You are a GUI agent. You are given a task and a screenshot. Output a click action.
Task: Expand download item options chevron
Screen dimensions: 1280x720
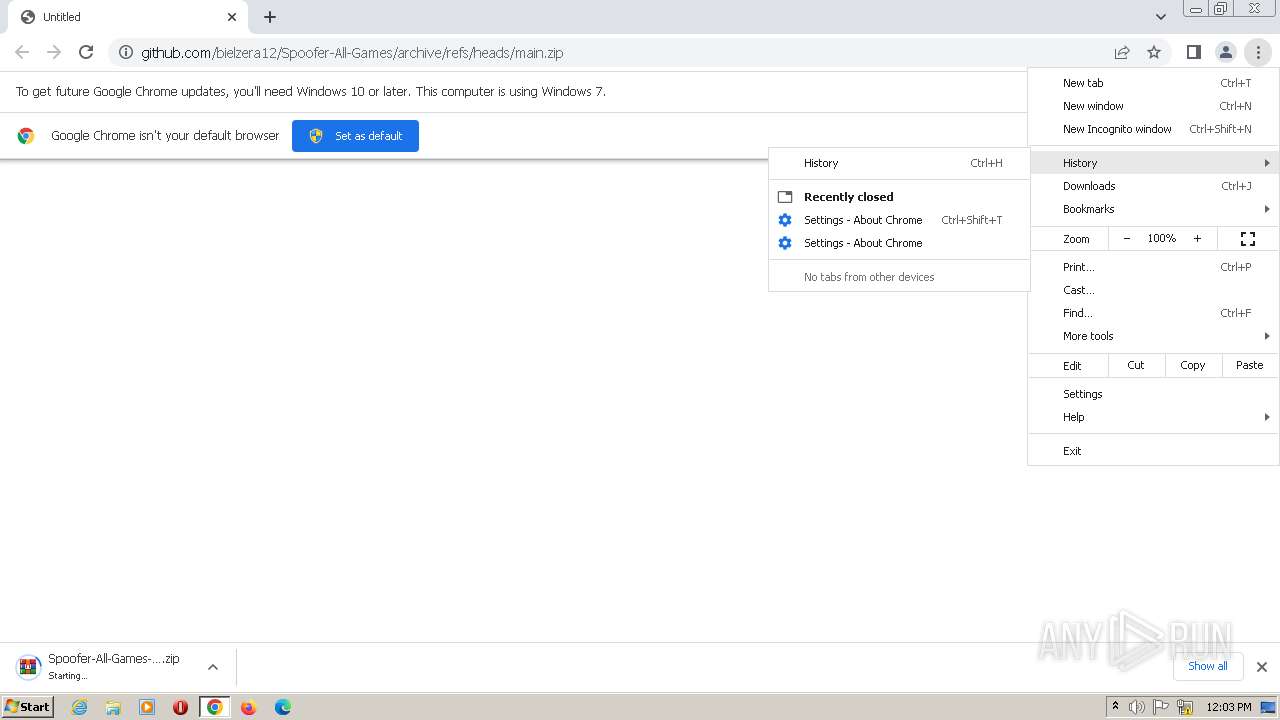point(212,667)
